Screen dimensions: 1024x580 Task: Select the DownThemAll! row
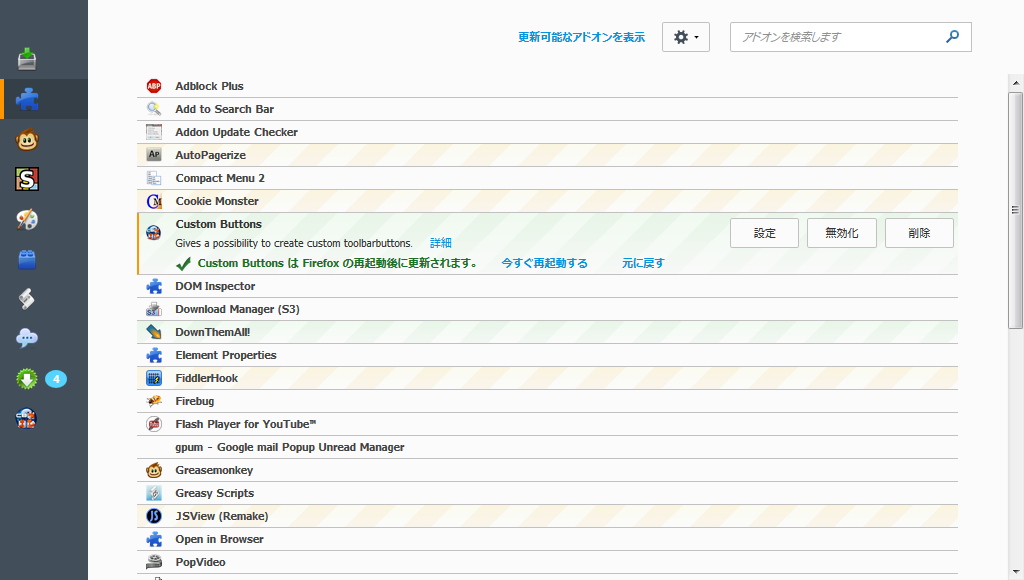547,332
